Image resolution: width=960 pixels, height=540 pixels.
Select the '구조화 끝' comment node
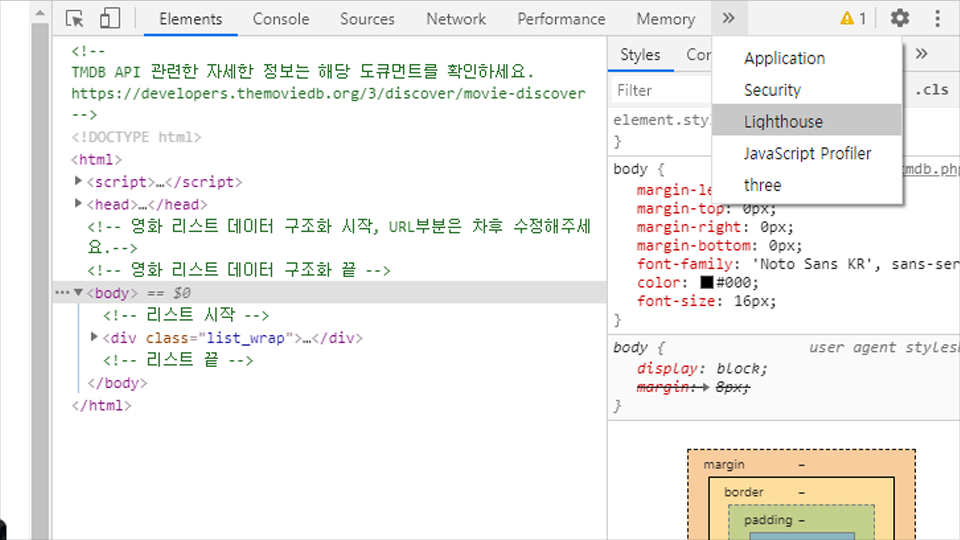click(239, 270)
